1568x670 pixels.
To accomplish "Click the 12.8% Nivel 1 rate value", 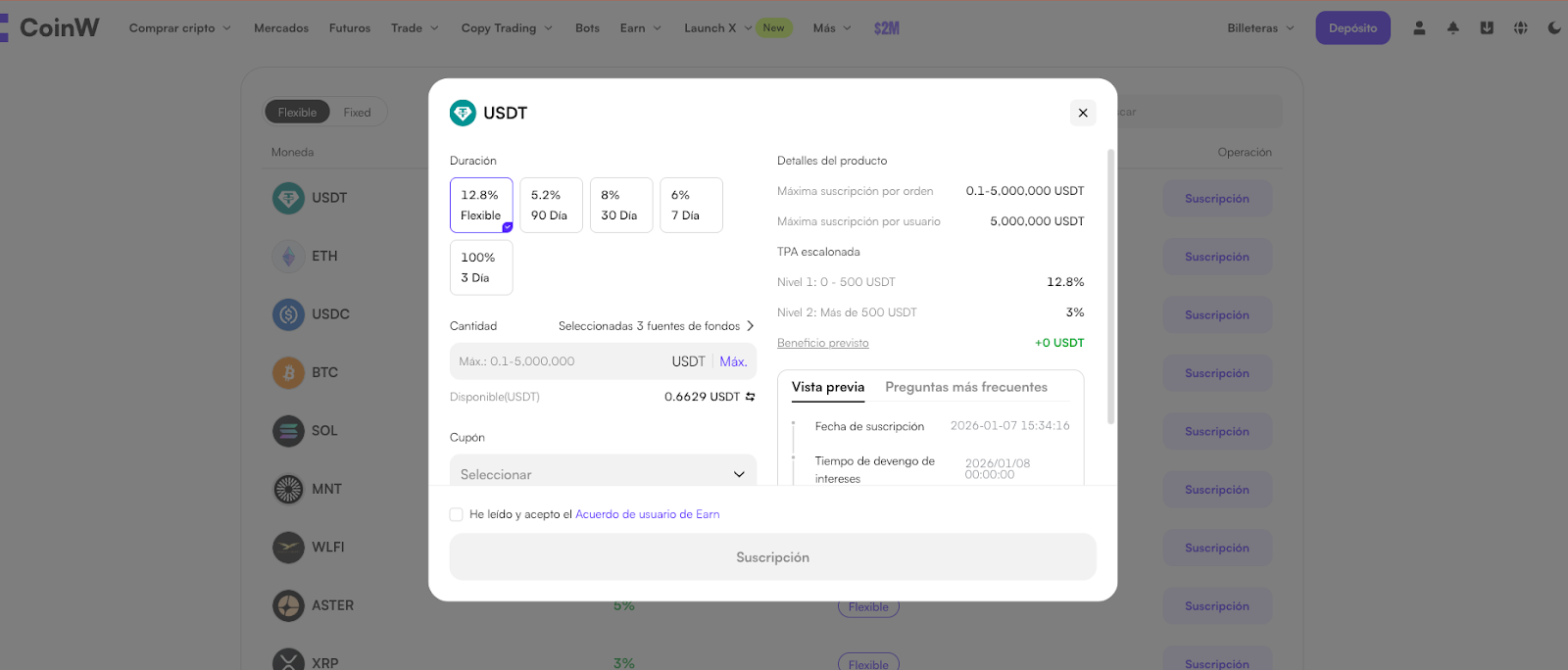I will pos(1065,282).
